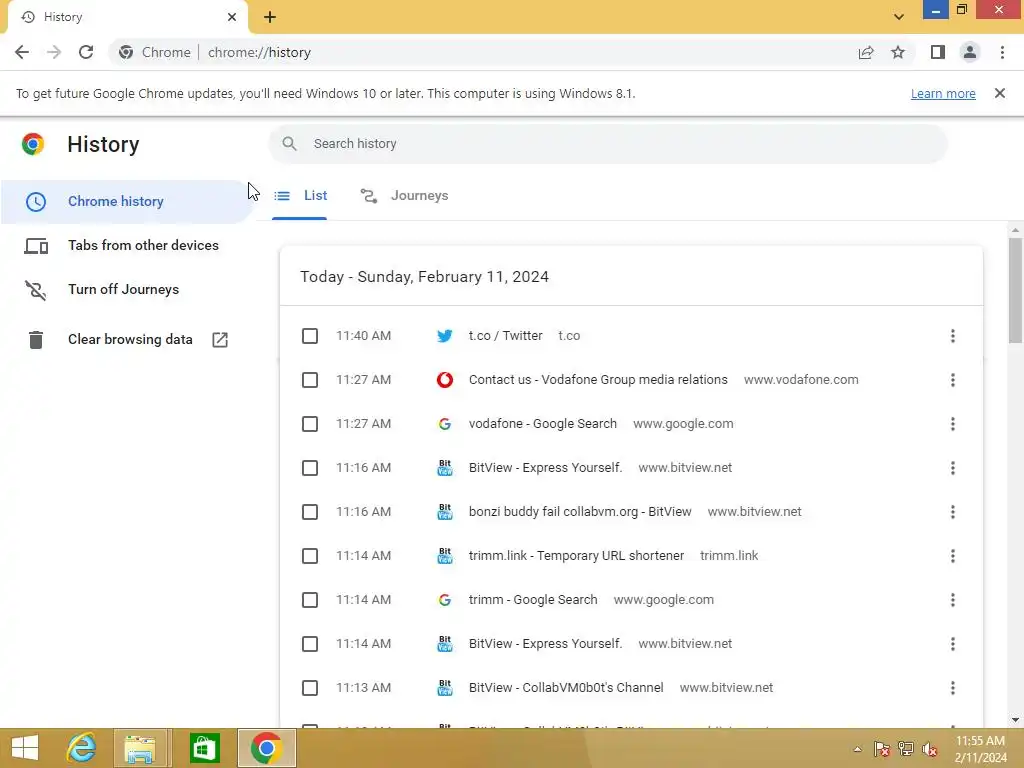This screenshot has width=1024, height=768.
Task: Open actions menu for CollabVM0b0t's Channel entry
Action: point(953,688)
